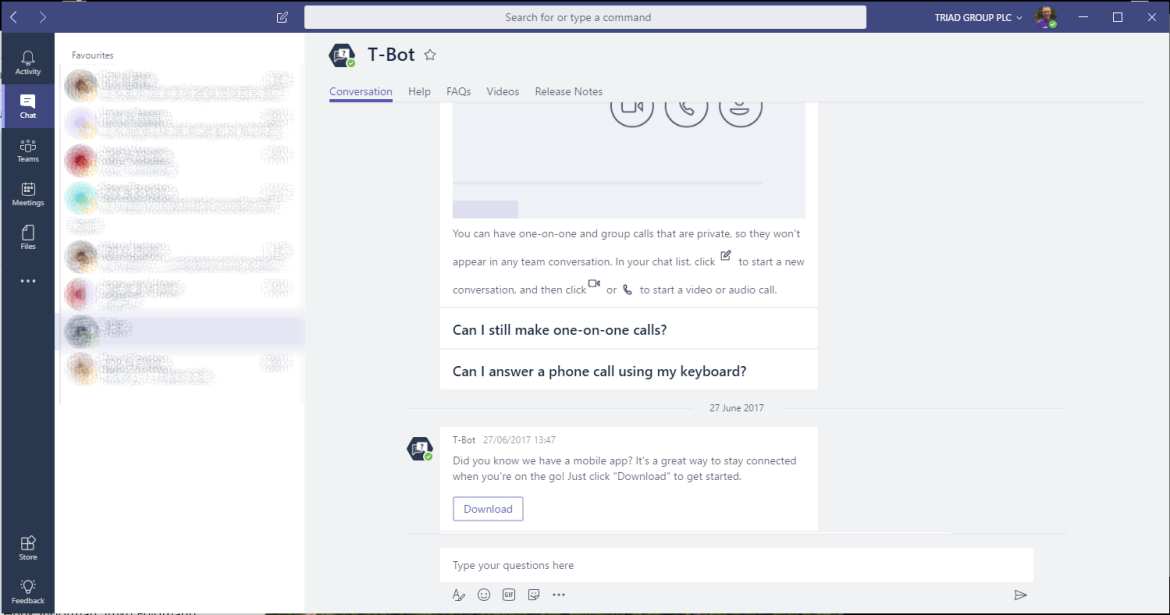The image size is (1170, 615).
Task: Switch to the Videos tab
Action: point(502,91)
